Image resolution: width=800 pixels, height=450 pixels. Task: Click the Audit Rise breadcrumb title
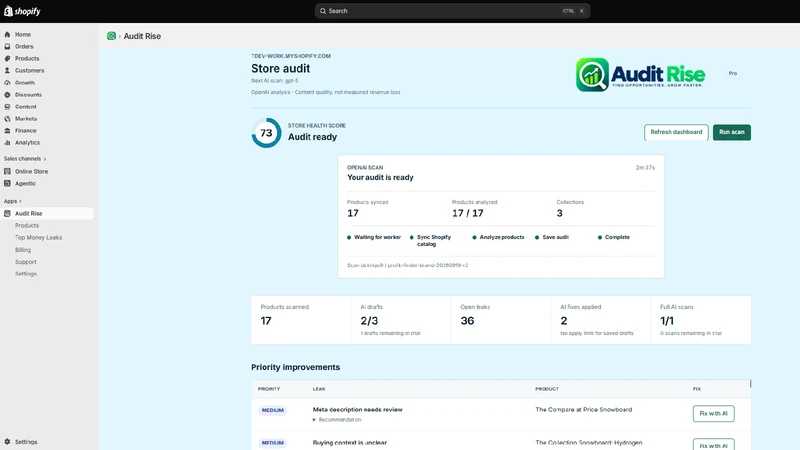142,36
